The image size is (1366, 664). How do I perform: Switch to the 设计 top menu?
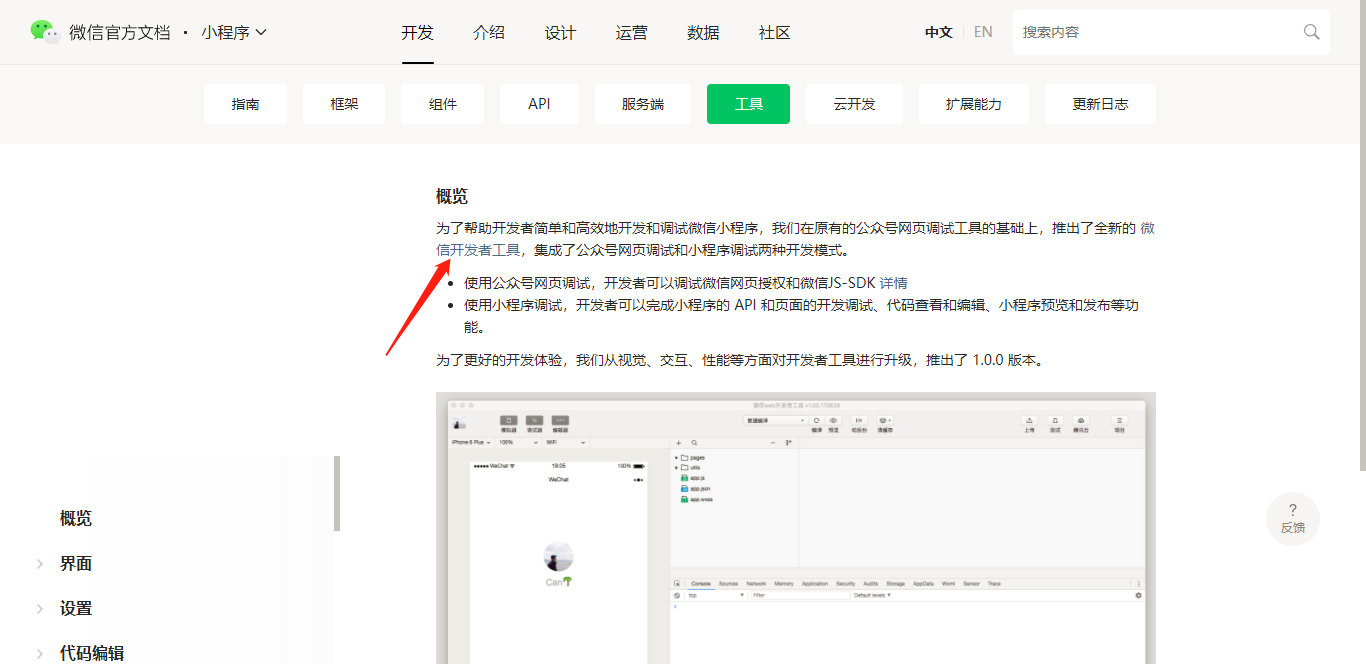tap(560, 32)
